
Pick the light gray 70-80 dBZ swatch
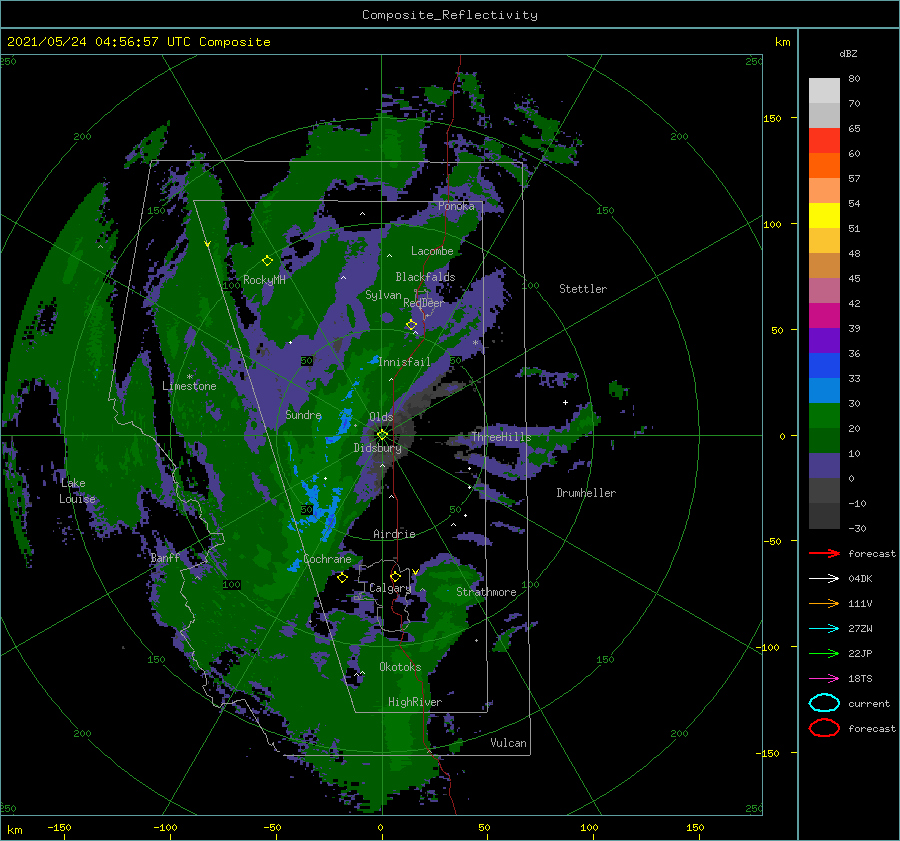tap(824, 90)
